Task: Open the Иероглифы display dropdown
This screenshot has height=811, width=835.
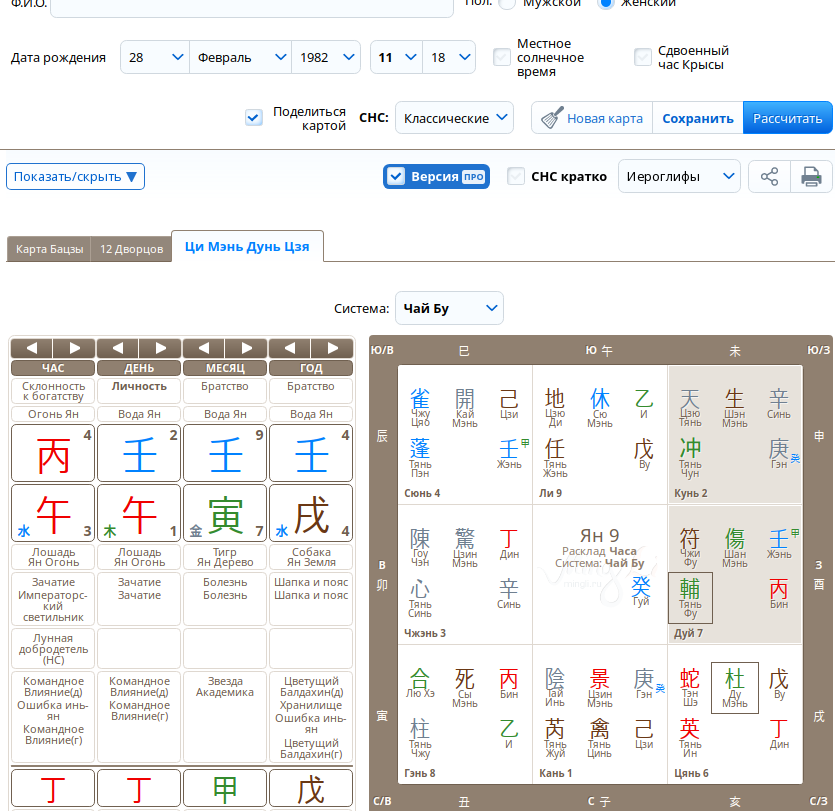Action: [x=679, y=176]
